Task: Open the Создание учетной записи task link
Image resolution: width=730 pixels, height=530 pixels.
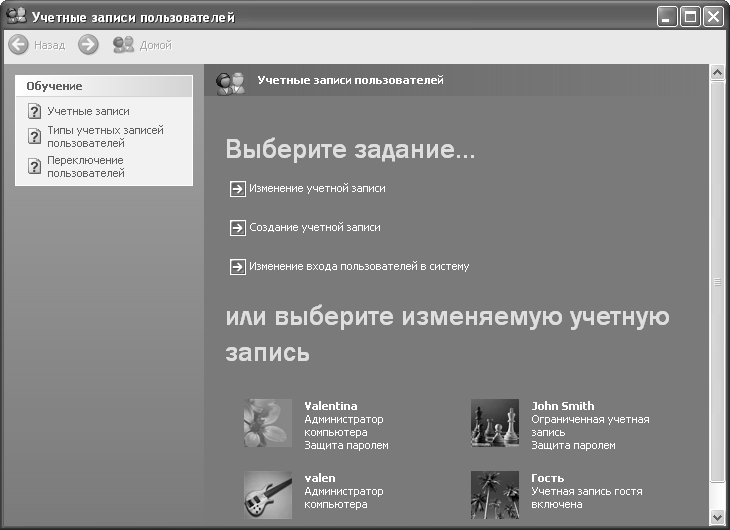Action: [315, 228]
